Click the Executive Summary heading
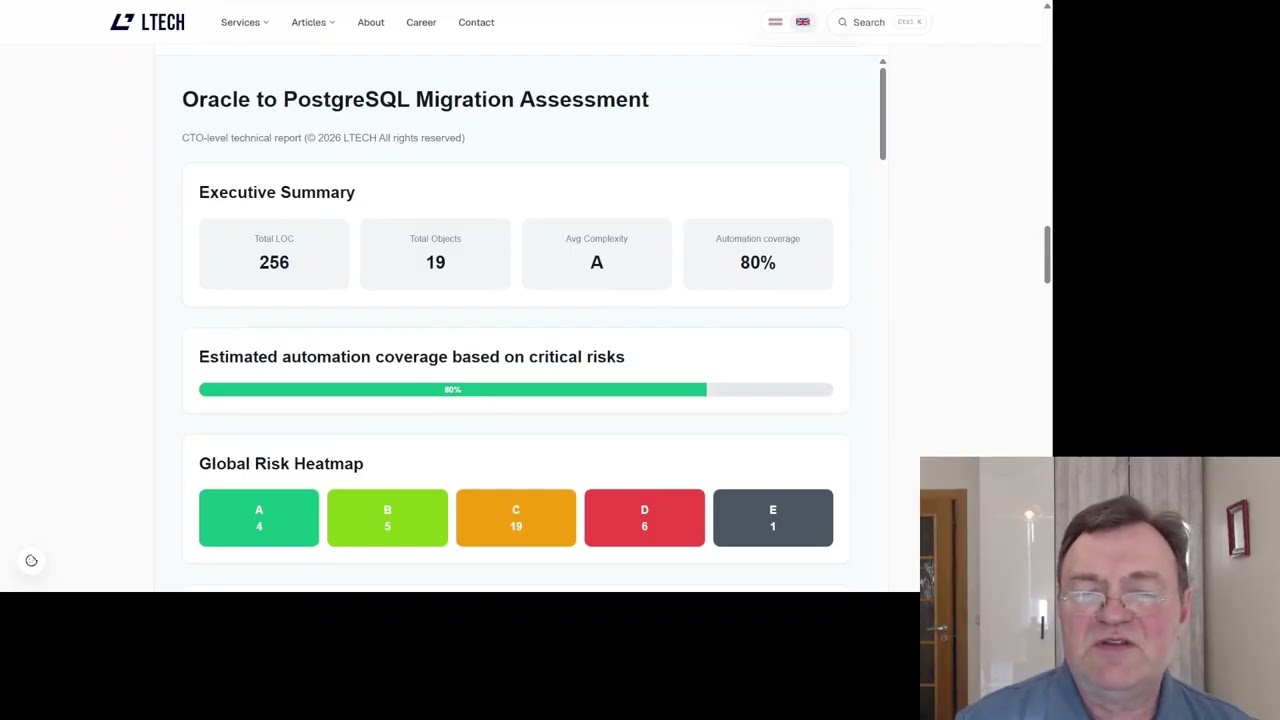The image size is (1280, 720). 277,192
